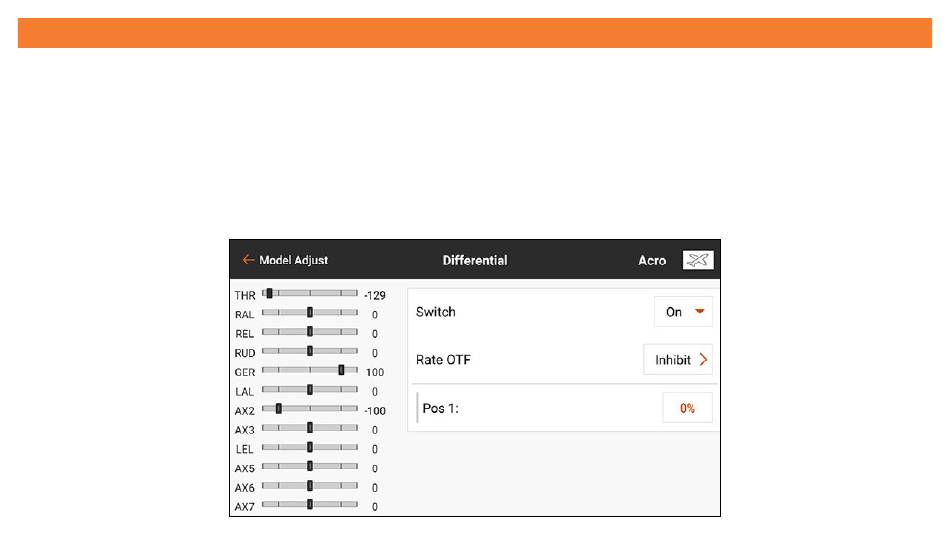The height and width of the screenshot is (534, 950).
Task: Click the THR channel slider handle
Action: 270,293
